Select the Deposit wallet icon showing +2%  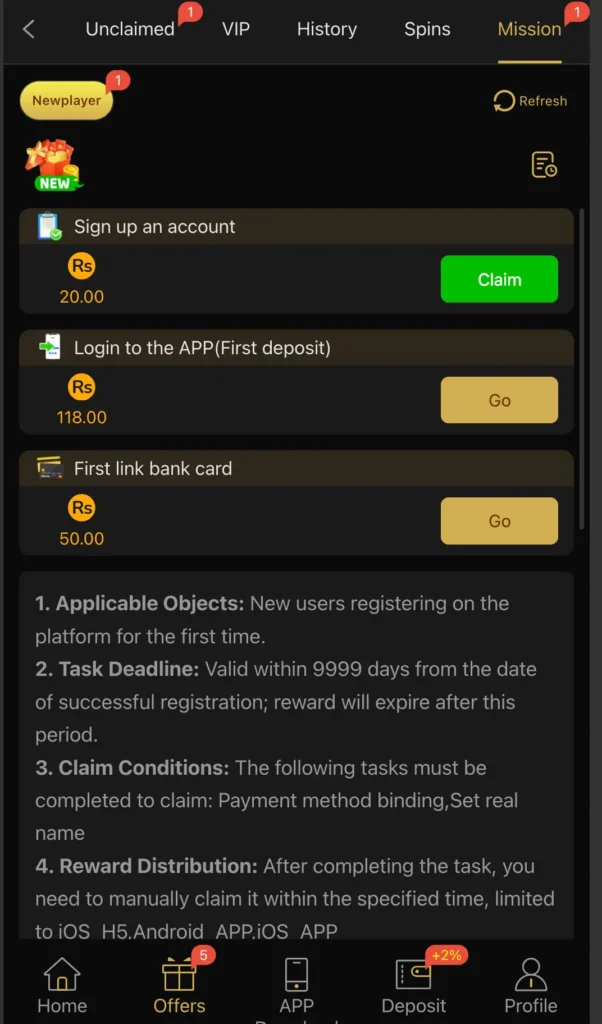[x=413, y=975]
